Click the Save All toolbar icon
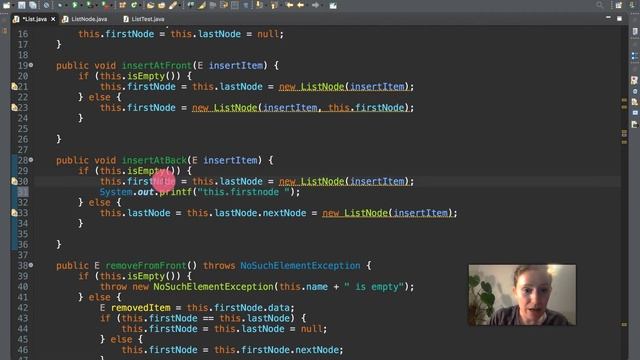The image size is (640, 360). pos(33,5)
